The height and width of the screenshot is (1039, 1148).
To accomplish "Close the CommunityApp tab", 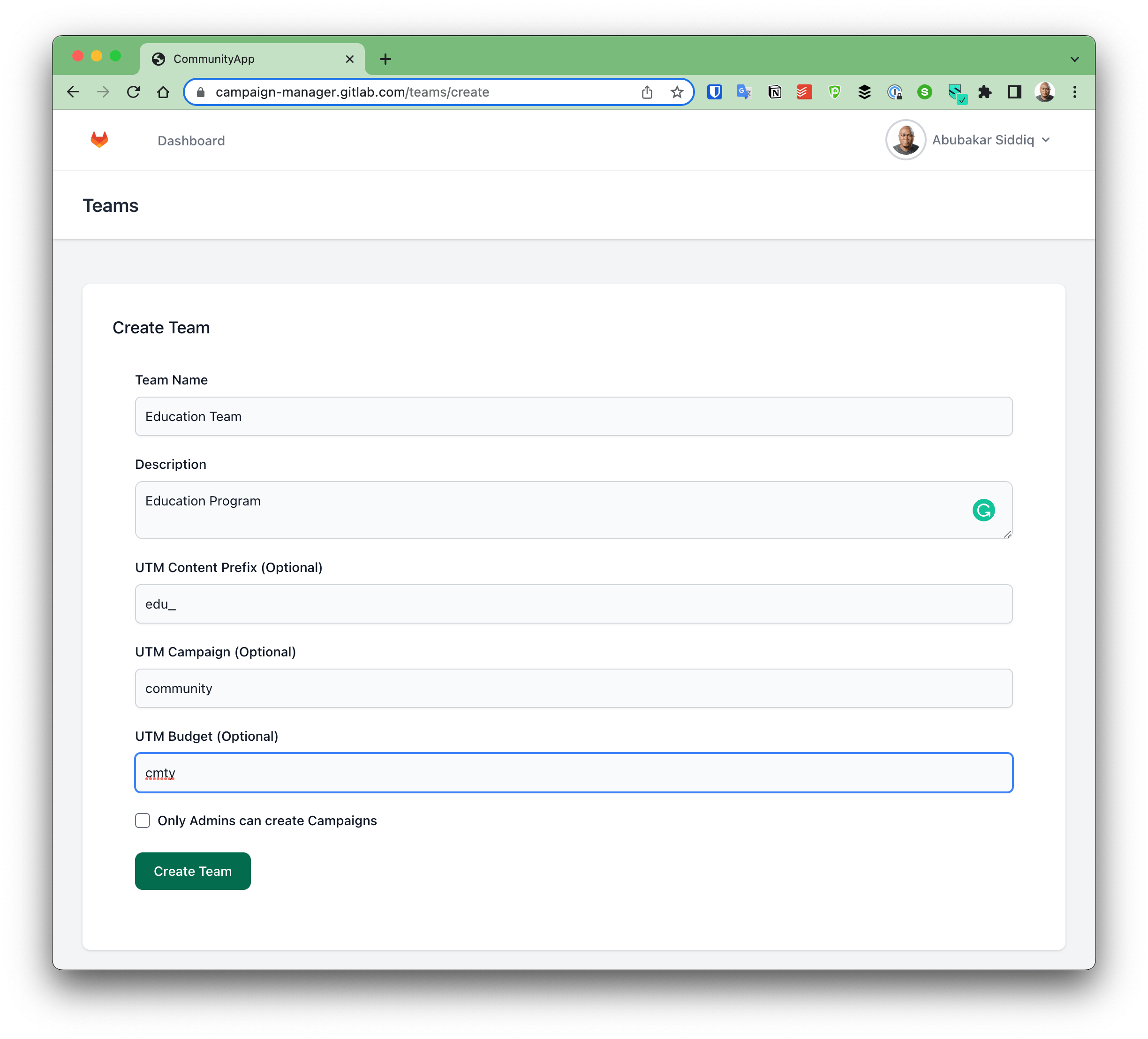I will coord(350,59).
